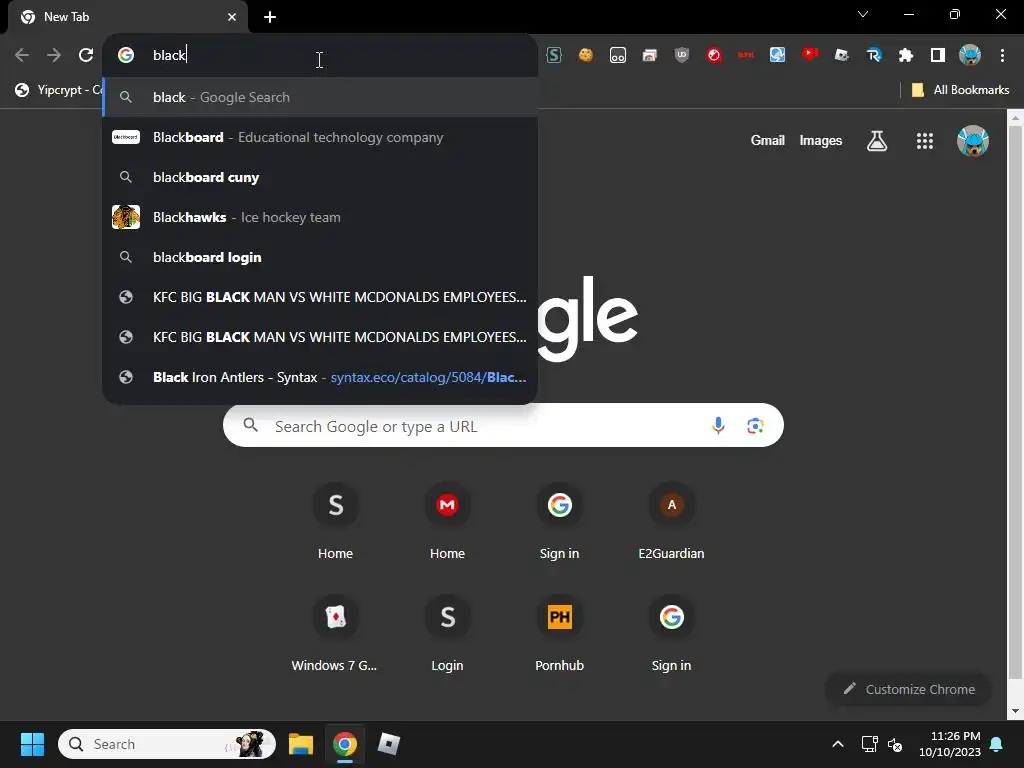Go back to previous page
The width and height of the screenshot is (1024, 768).
[x=22, y=56]
